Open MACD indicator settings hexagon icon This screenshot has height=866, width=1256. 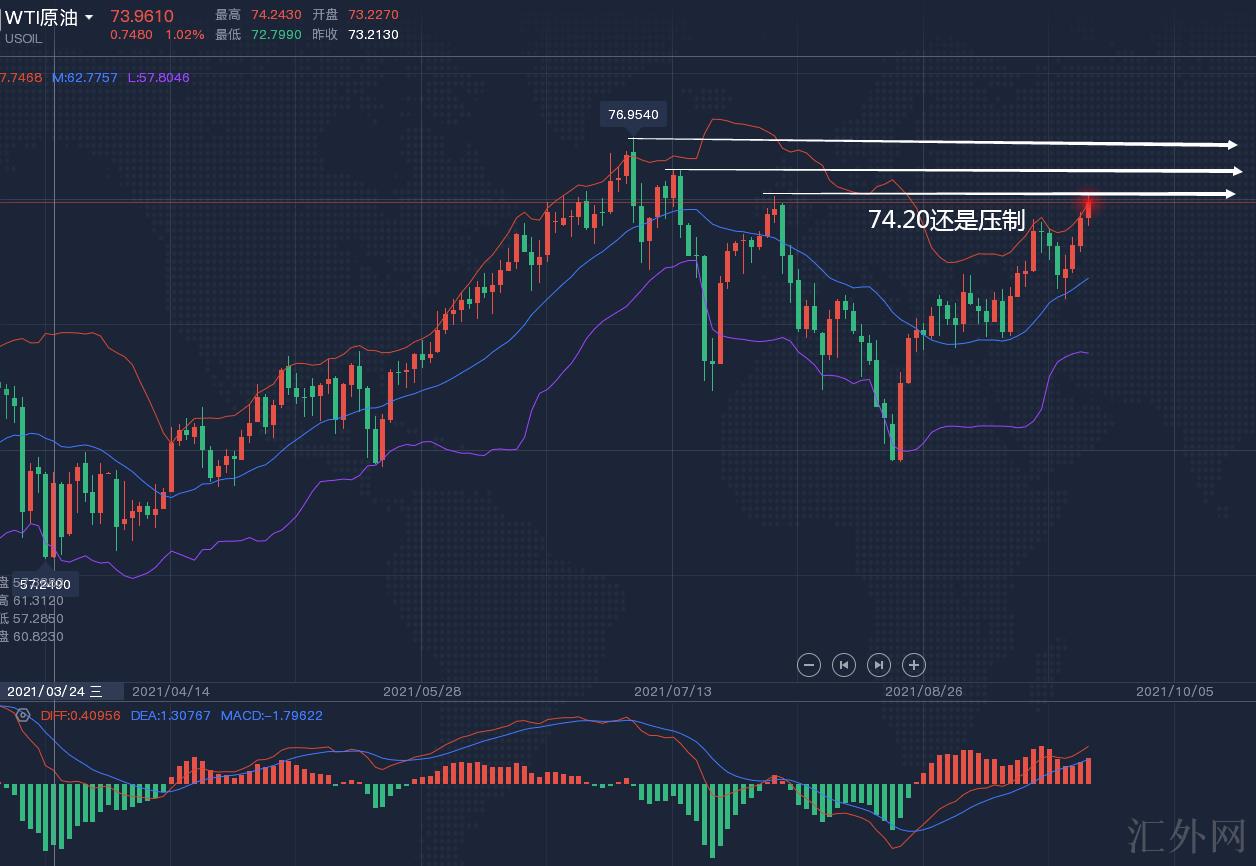(23, 715)
